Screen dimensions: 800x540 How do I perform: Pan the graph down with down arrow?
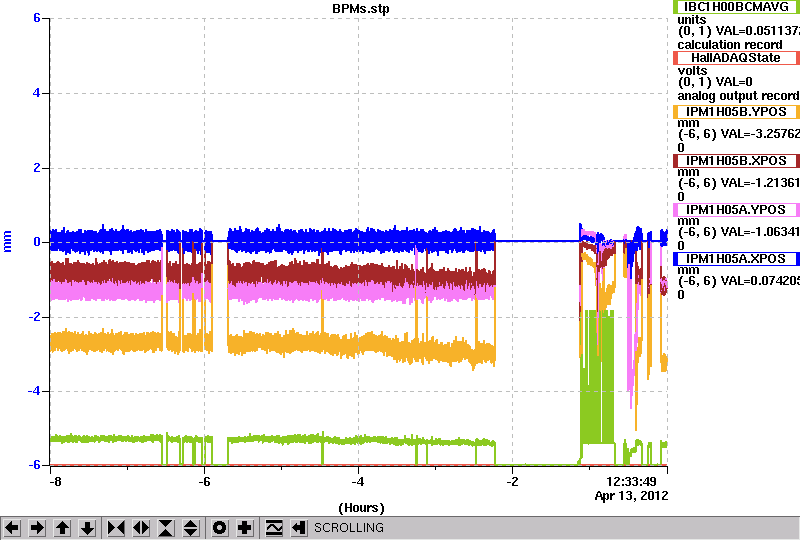click(x=88, y=528)
